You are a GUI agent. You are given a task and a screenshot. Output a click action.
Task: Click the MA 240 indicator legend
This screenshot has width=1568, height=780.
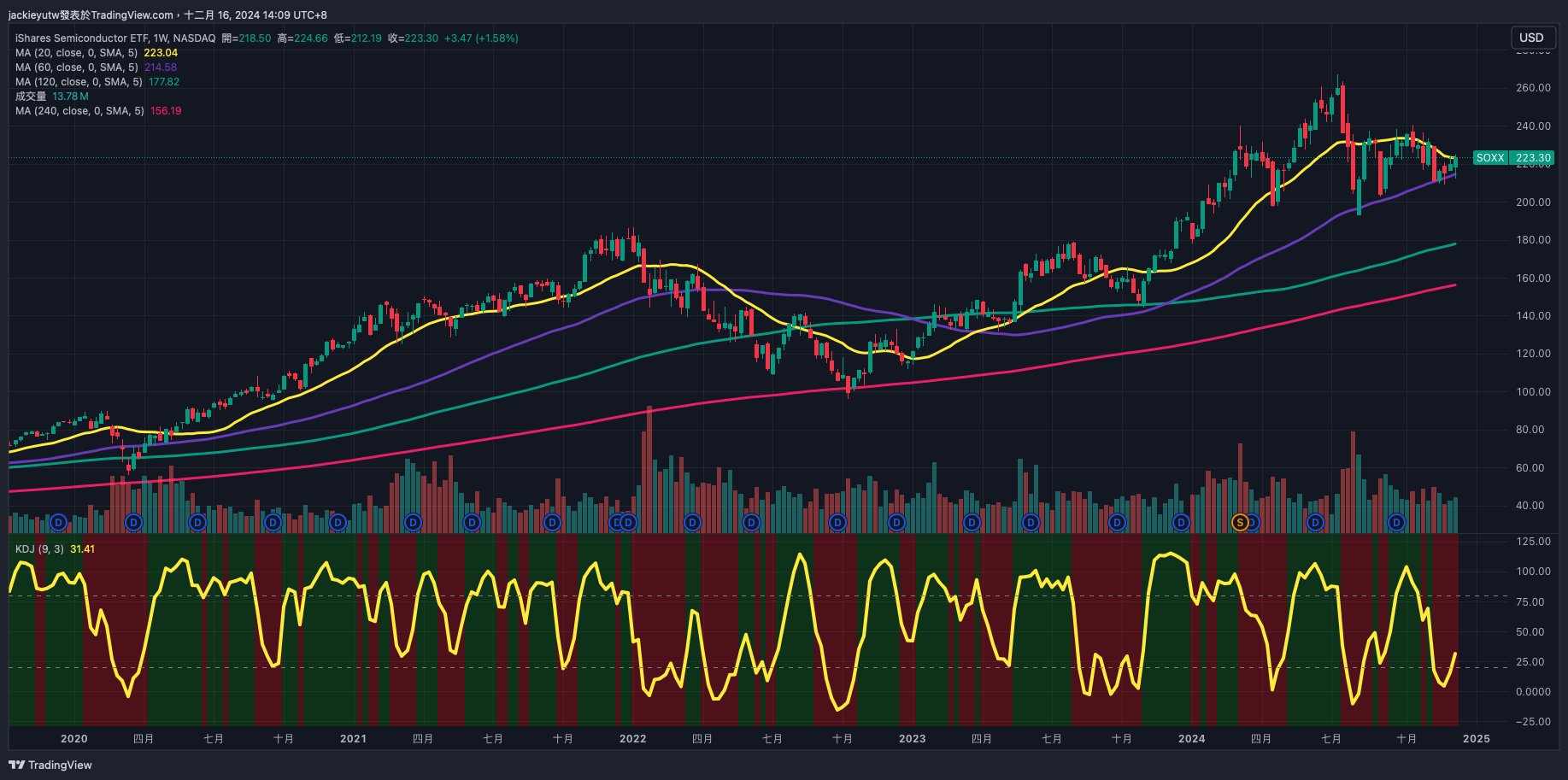pyautogui.click(x=79, y=111)
